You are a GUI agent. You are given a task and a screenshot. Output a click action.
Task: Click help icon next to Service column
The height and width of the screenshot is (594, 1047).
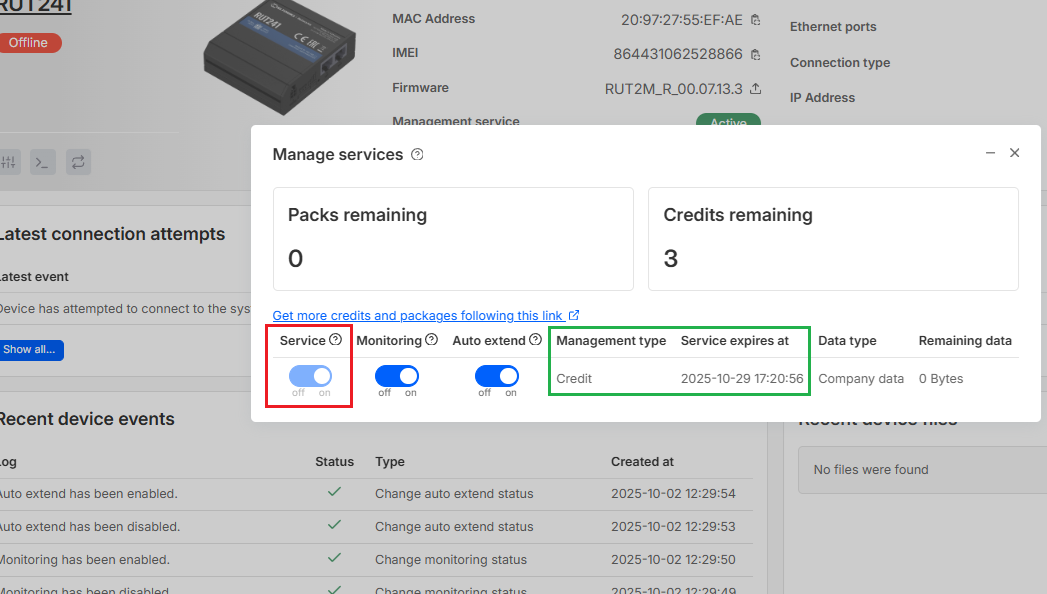[336, 340]
